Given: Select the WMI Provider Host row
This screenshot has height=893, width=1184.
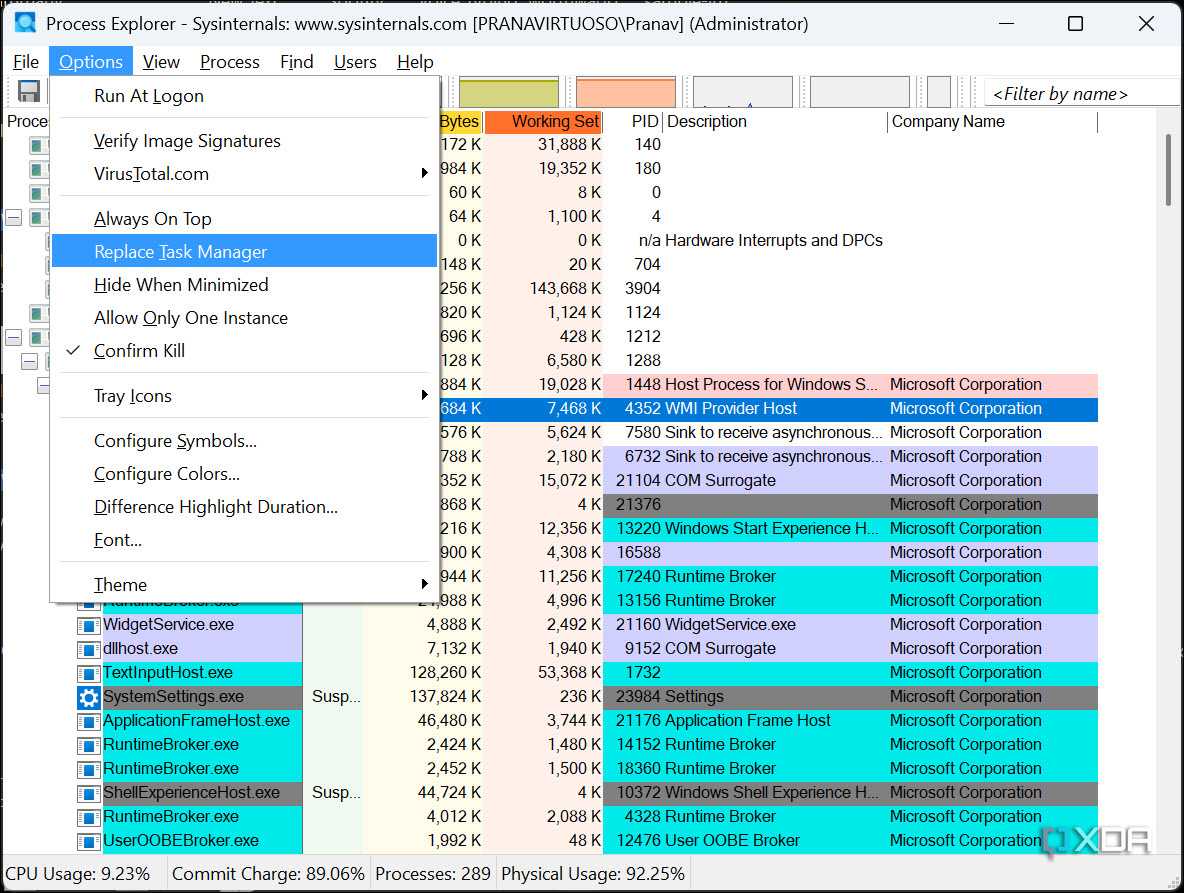Looking at the screenshot, I should click(x=768, y=408).
